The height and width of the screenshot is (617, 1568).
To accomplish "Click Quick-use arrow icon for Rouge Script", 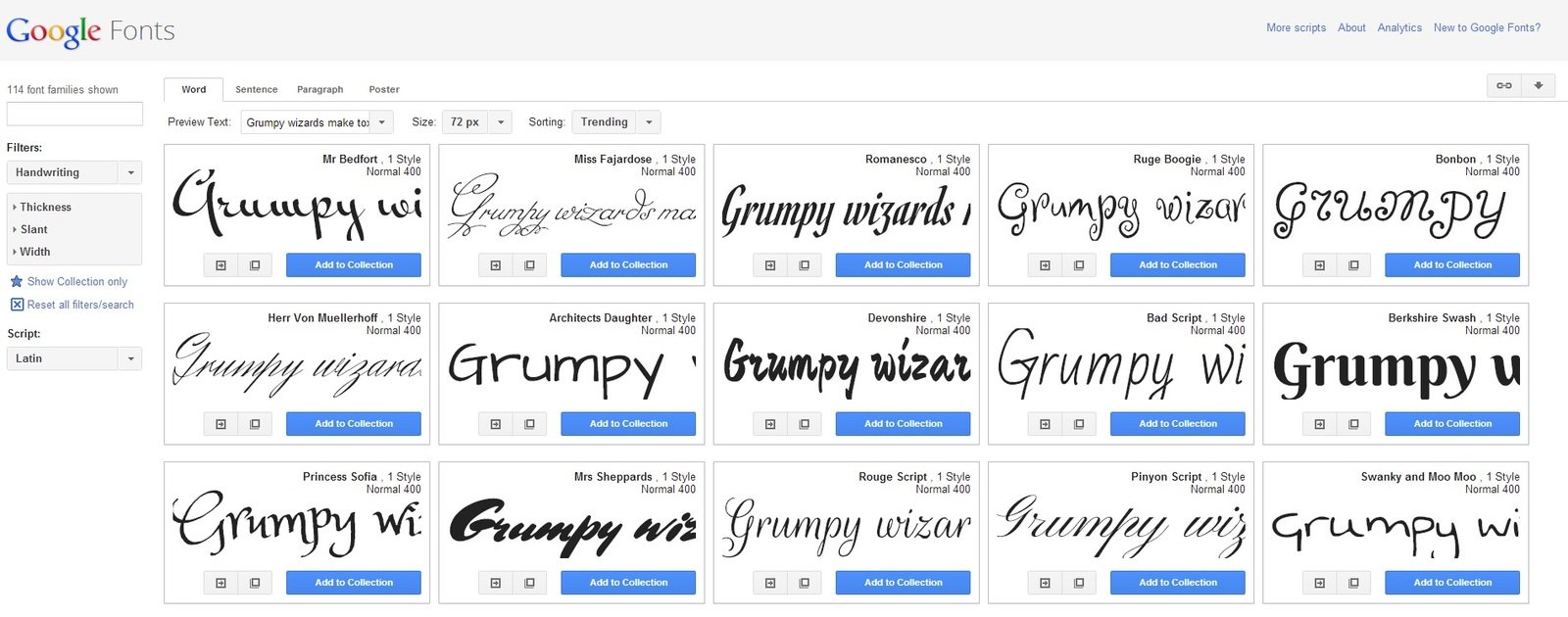I will 770,583.
